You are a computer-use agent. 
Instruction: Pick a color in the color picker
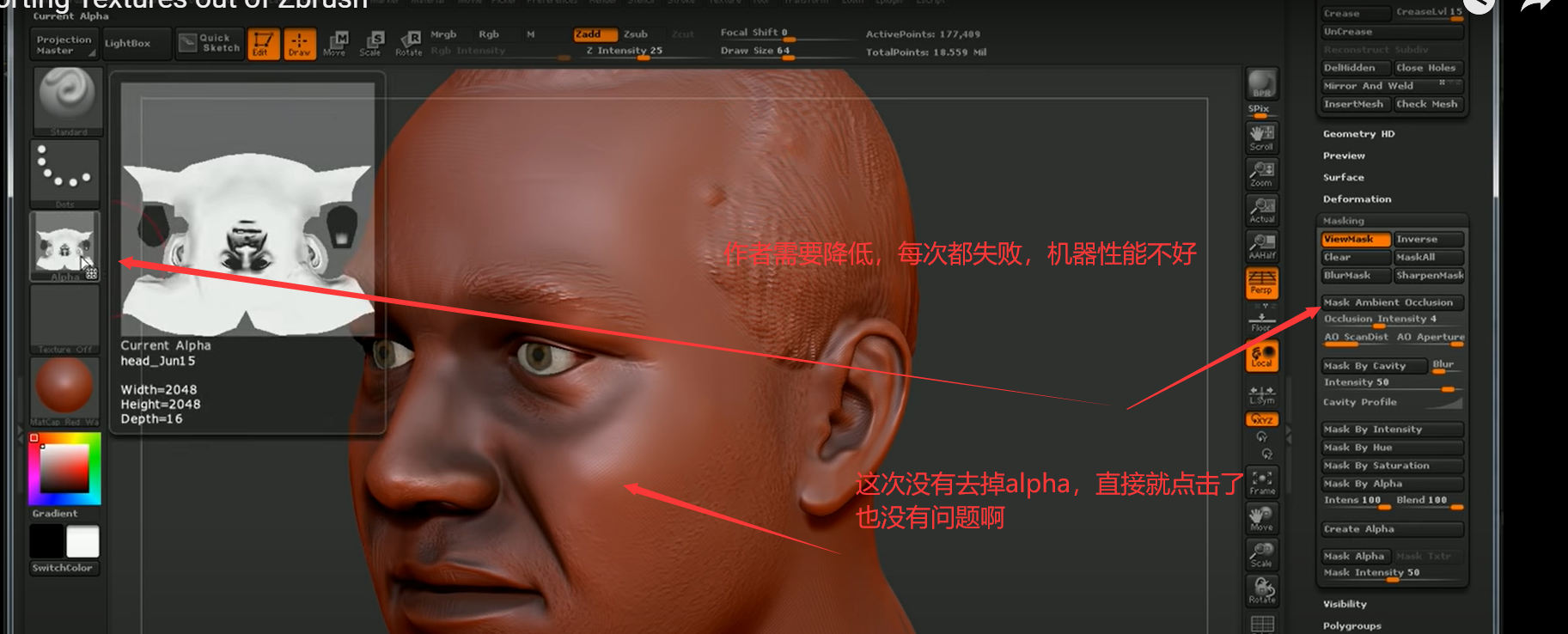tap(64, 468)
